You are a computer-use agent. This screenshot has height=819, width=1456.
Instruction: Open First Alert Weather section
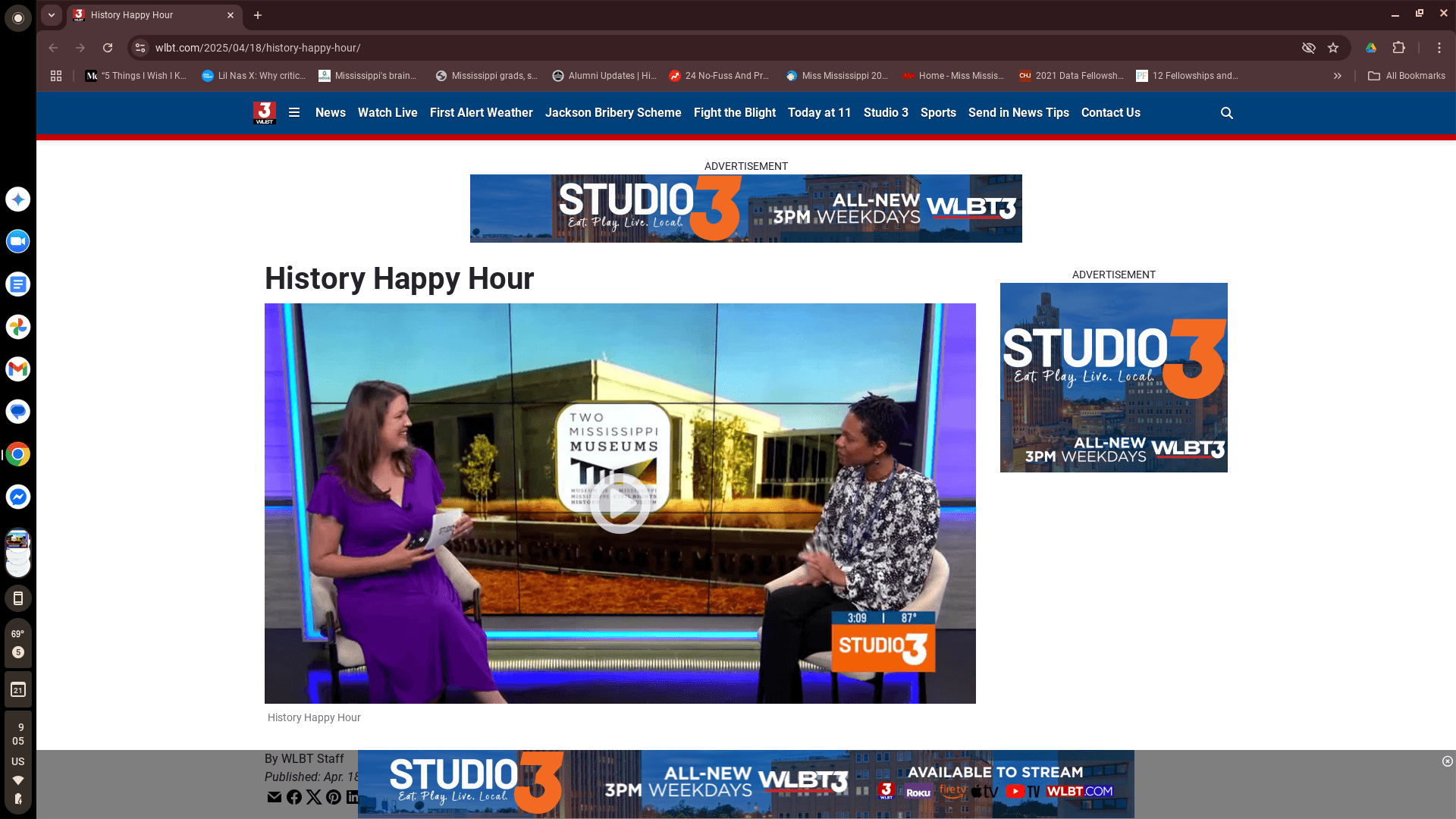(482, 113)
